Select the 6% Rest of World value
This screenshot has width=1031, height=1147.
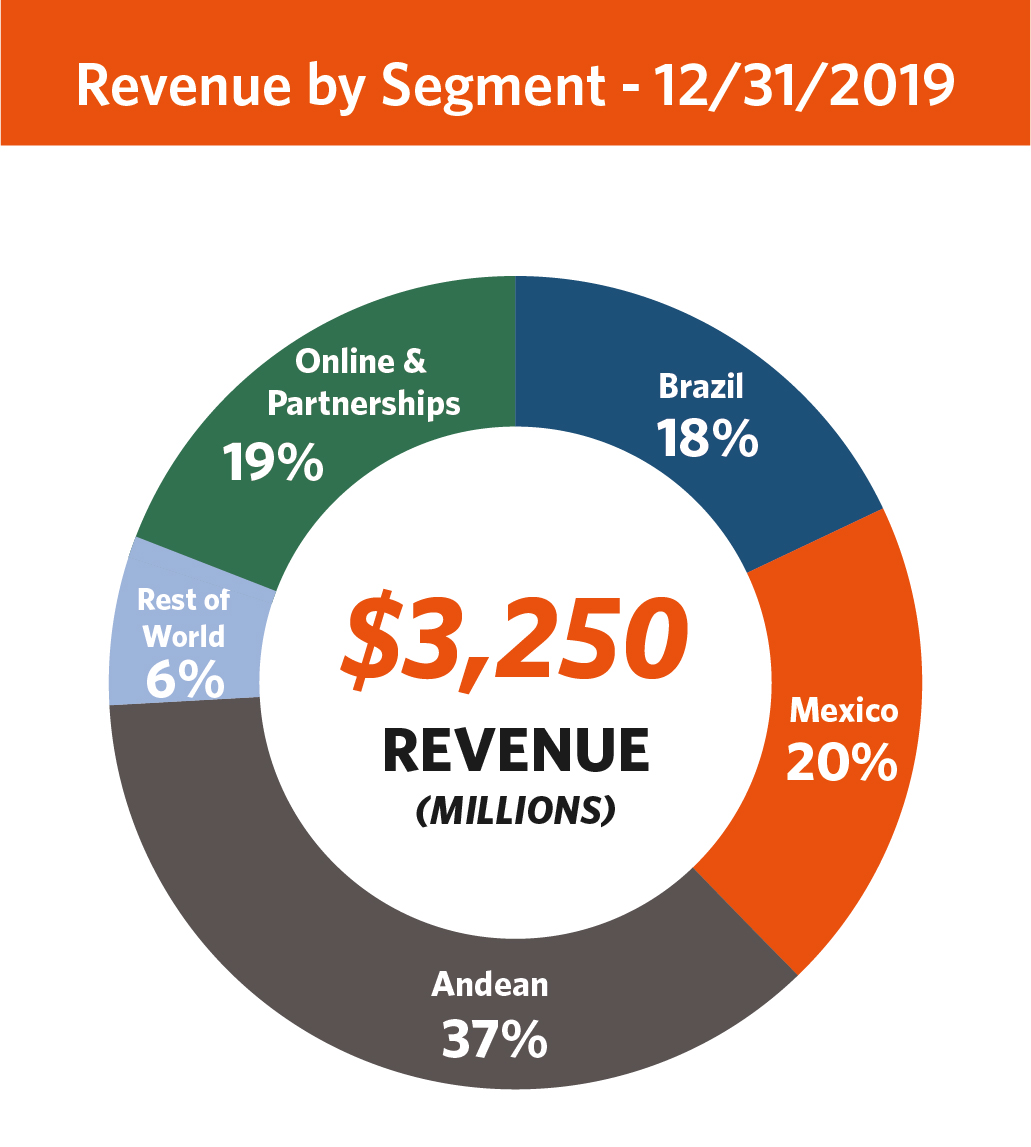(184, 680)
